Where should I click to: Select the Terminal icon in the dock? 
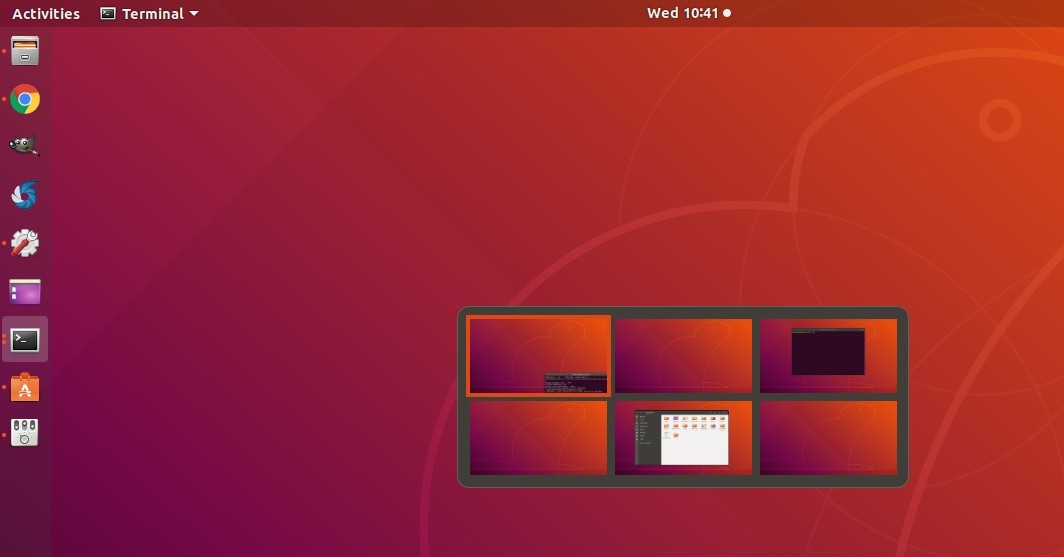(x=25, y=340)
